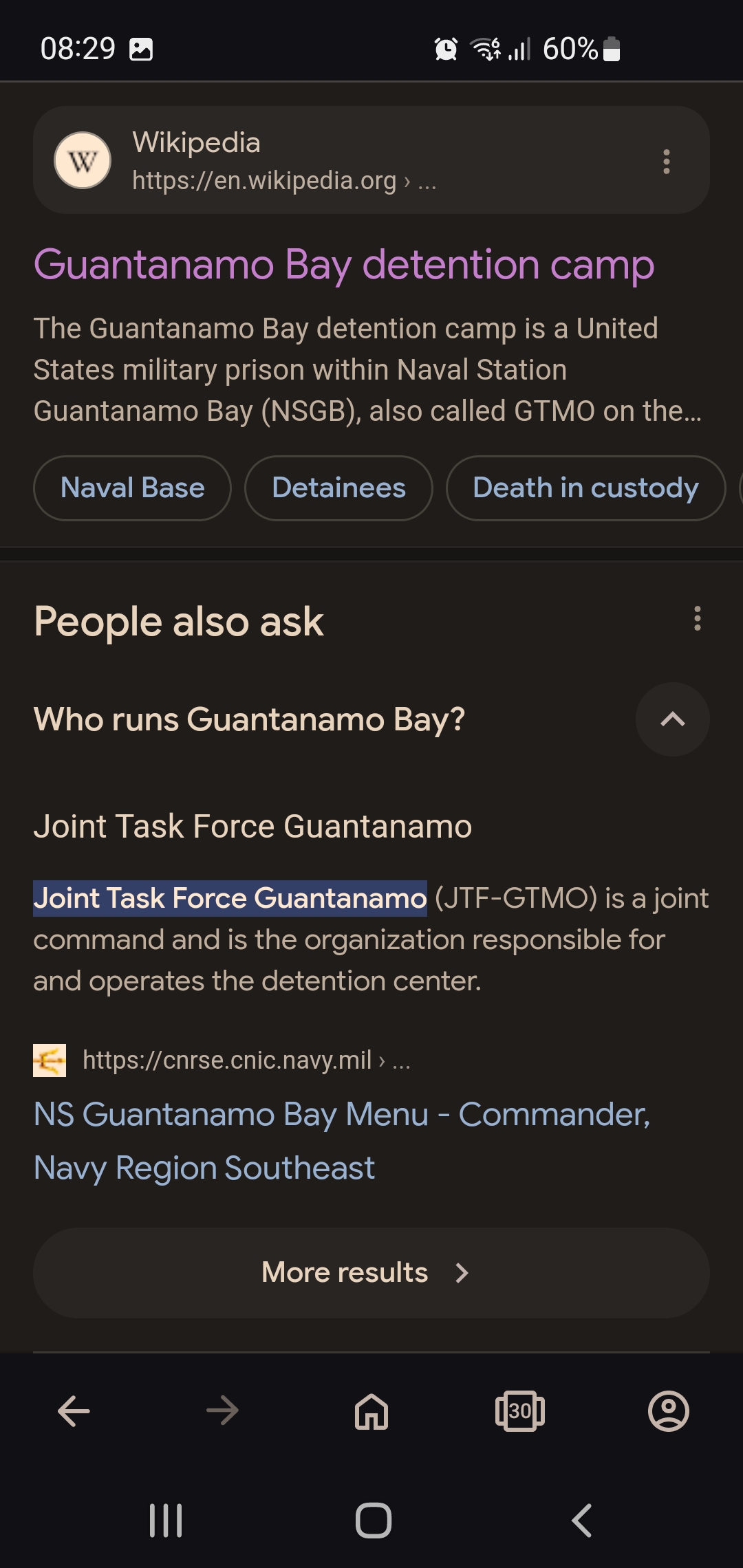Tap the Who runs Guantanamo Bay? question
Screen dimensions: 743x1568
click(x=249, y=719)
